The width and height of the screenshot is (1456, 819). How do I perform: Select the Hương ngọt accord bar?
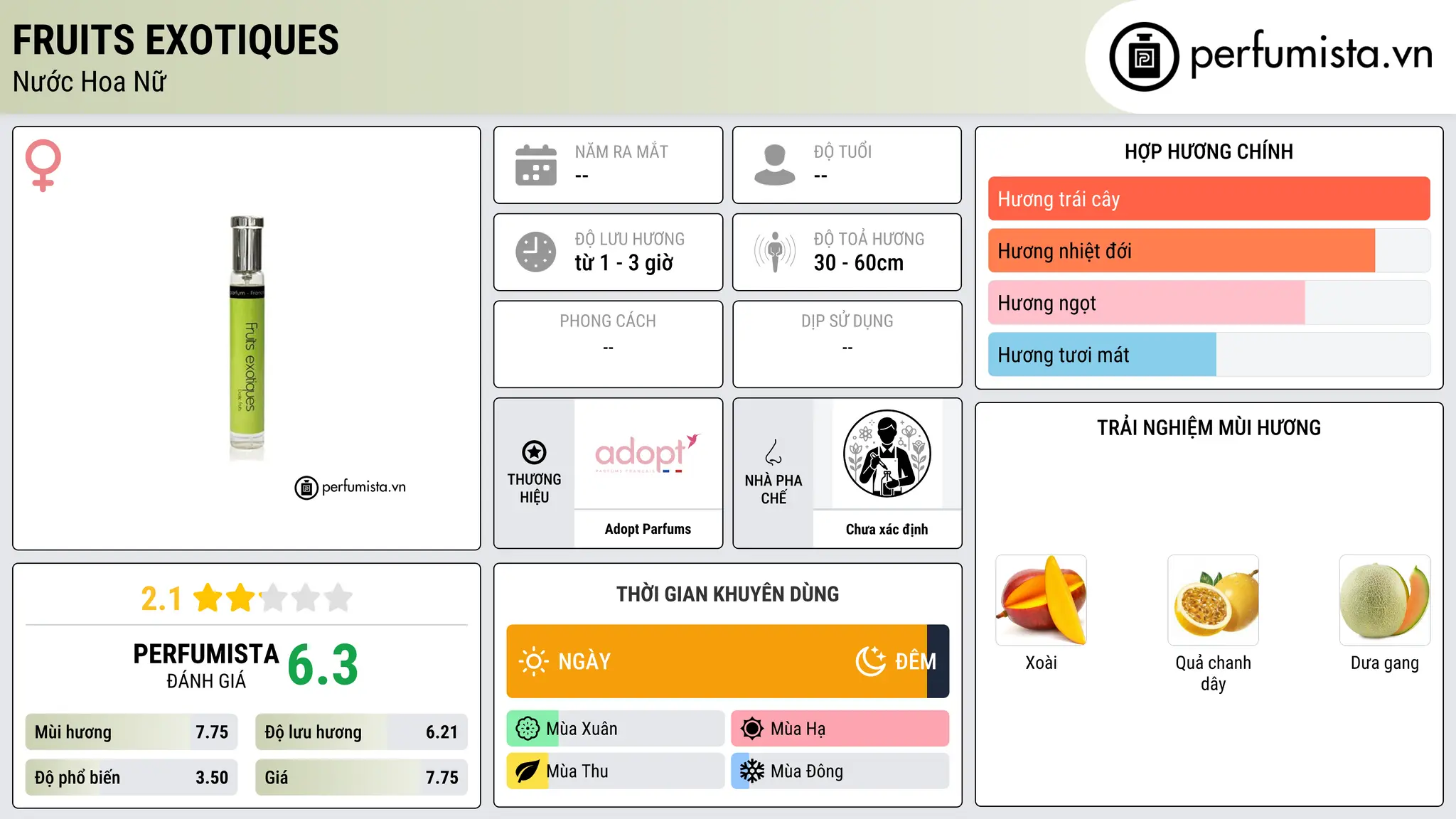pos(1209,303)
